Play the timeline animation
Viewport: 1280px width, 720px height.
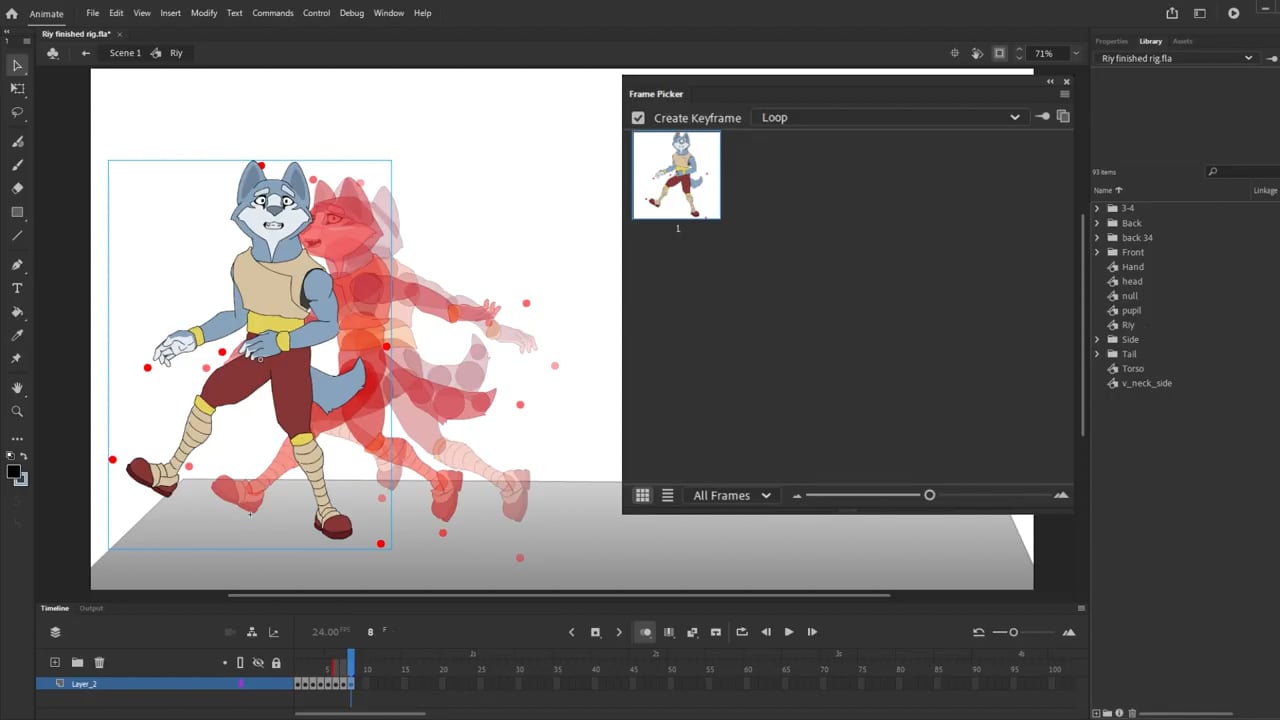[x=789, y=632]
